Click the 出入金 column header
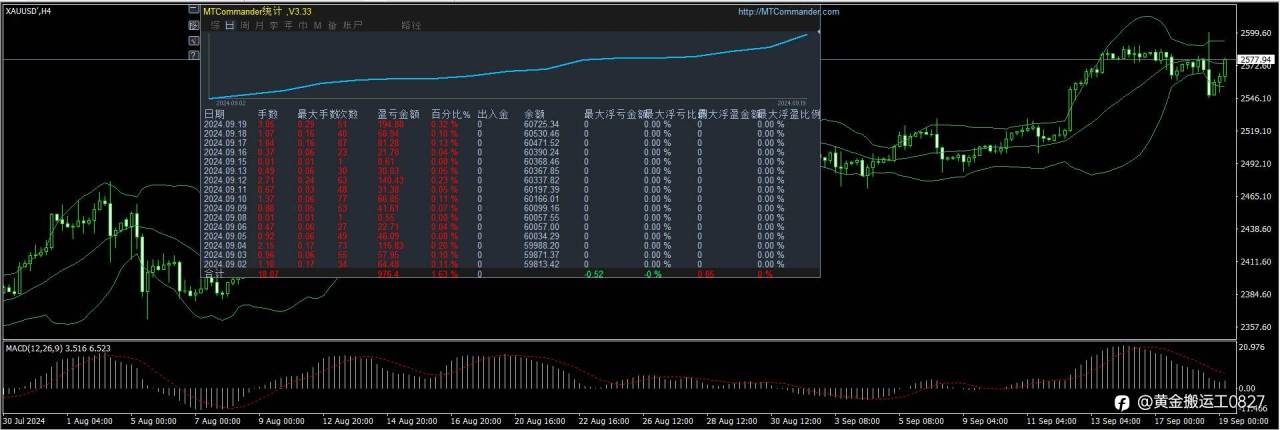Image resolution: width=1280 pixels, height=430 pixels. (494, 114)
